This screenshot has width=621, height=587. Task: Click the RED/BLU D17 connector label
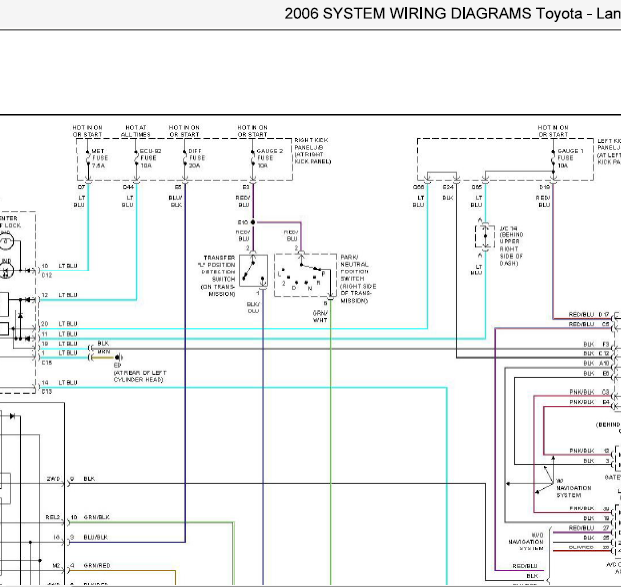point(589,314)
